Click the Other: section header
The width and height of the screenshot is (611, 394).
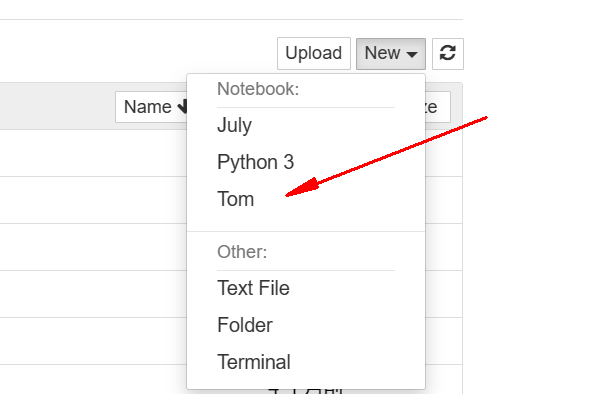[x=242, y=252]
